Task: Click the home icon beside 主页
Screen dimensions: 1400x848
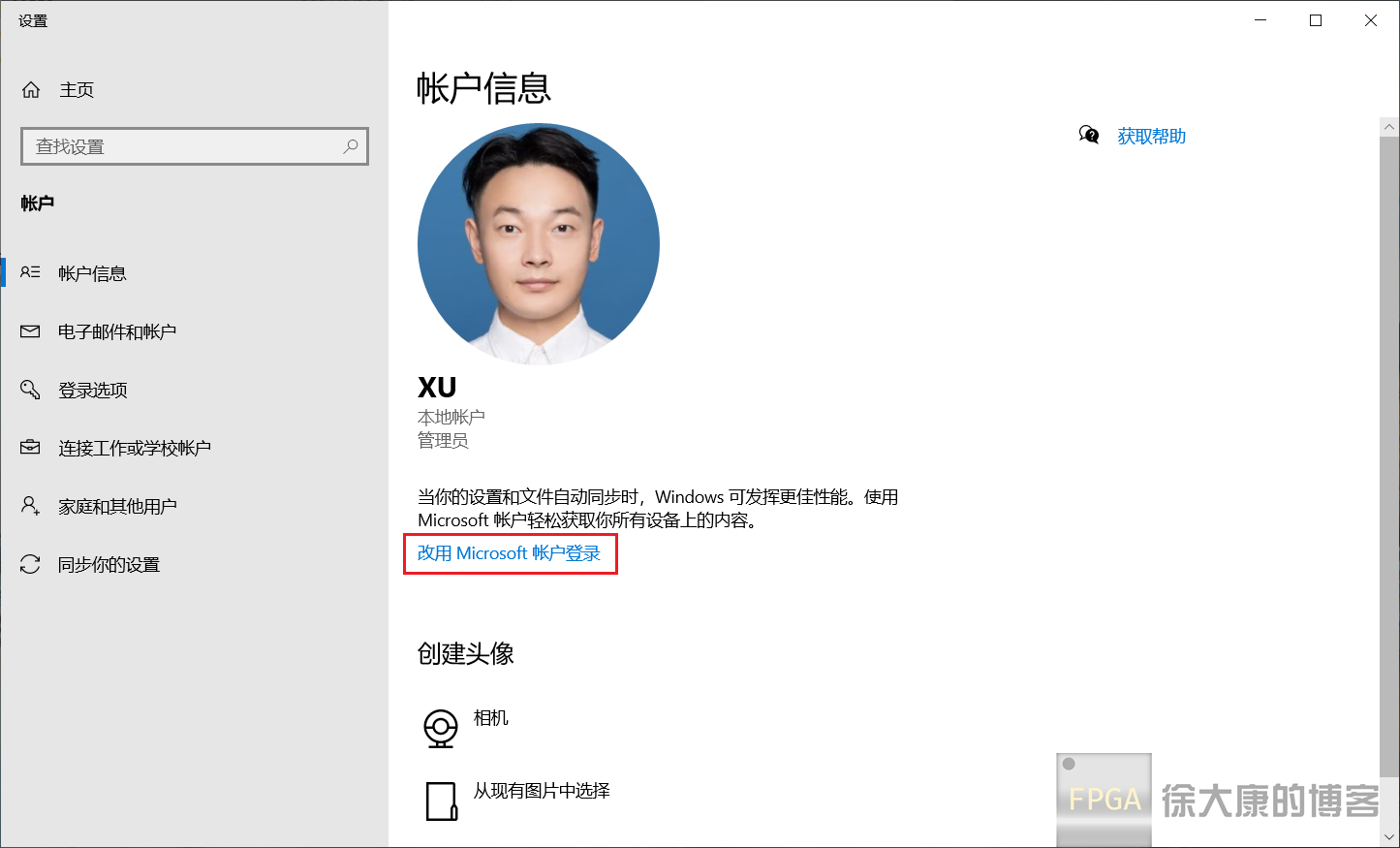Action: pos(31,90)
